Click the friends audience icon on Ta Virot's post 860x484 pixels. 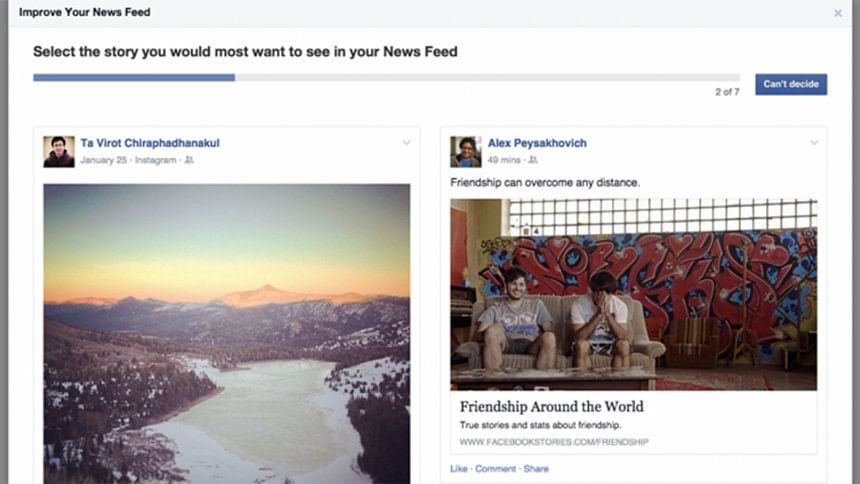189,160
